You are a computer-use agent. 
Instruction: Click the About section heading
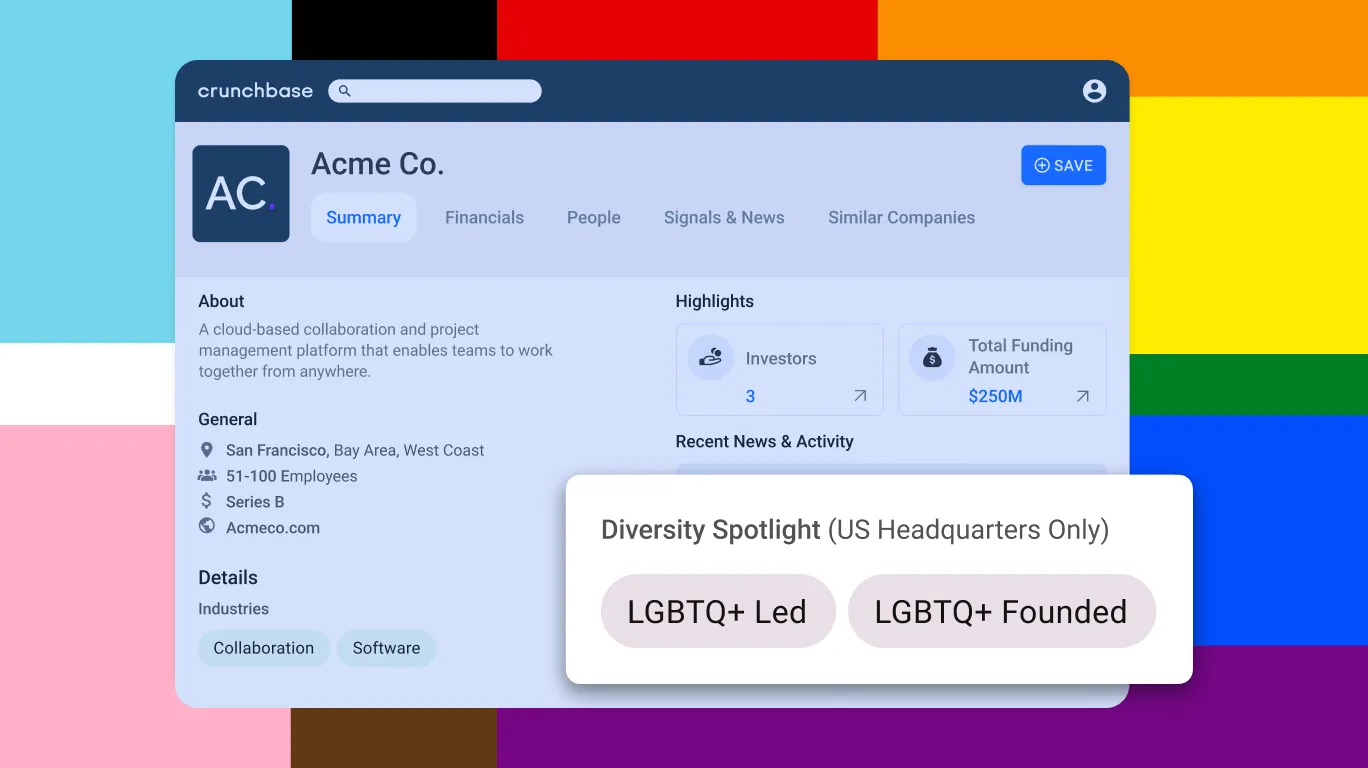(221, 301)
